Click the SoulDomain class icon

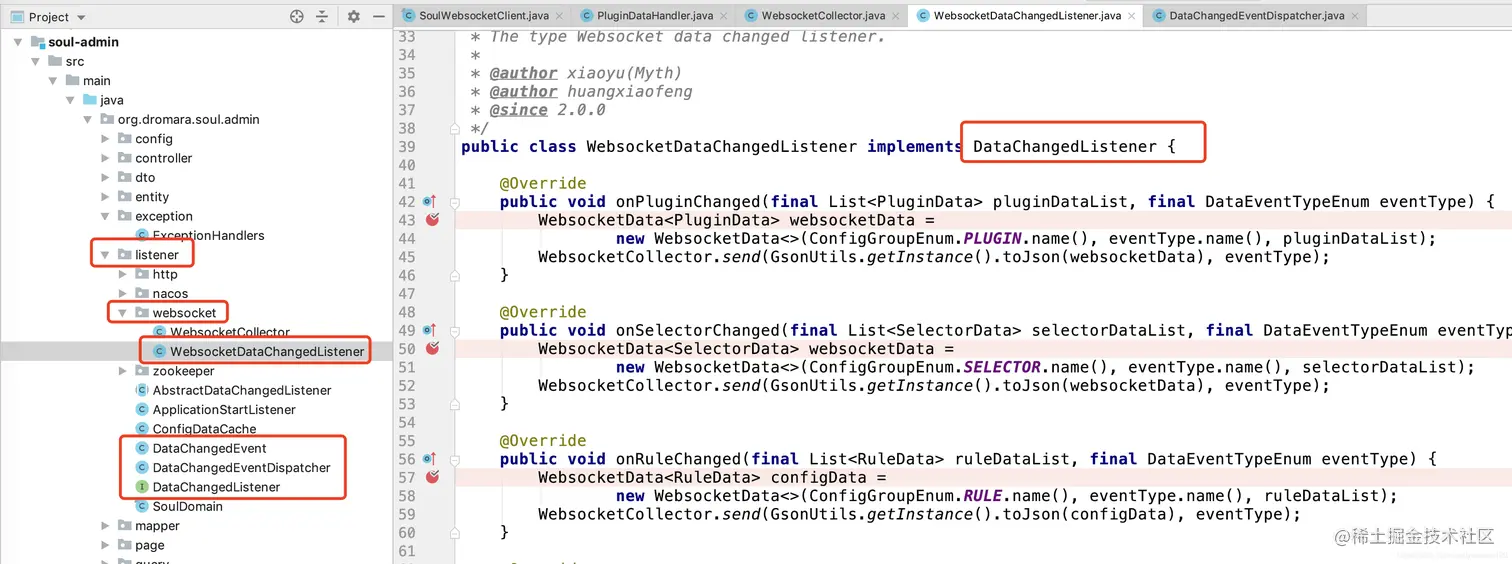tap(142, 506)
